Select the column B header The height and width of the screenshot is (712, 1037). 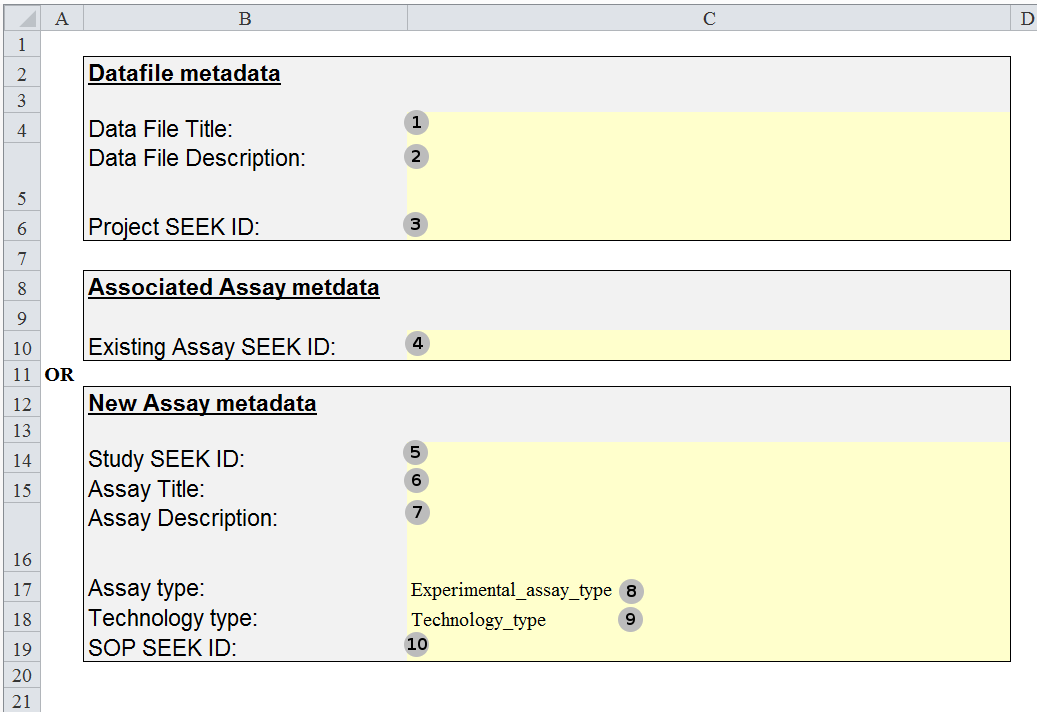pyautogui.click(x=244, y=17)
